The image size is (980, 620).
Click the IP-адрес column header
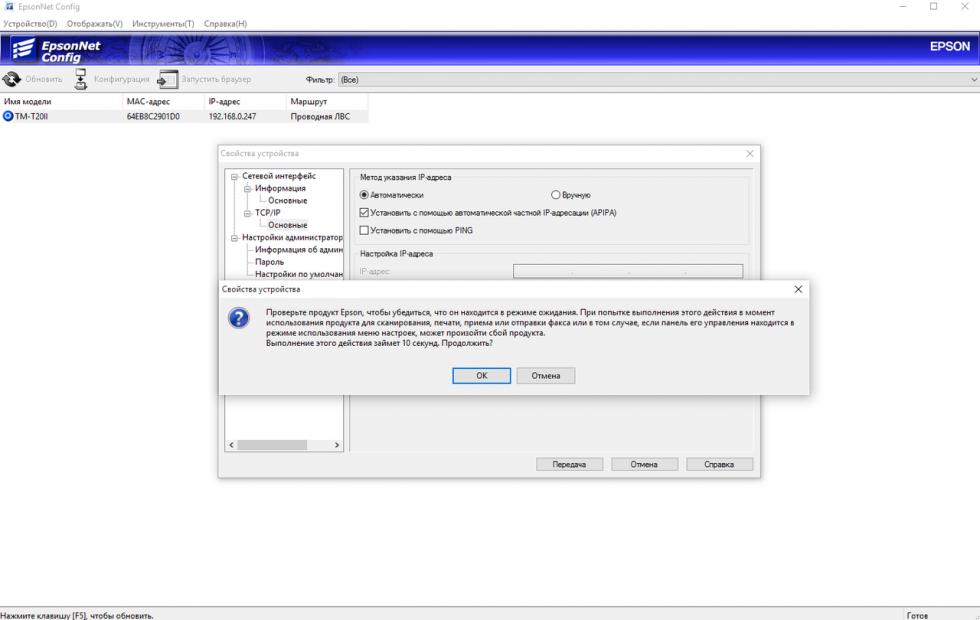pyautogui.click(x=245, y=101)
